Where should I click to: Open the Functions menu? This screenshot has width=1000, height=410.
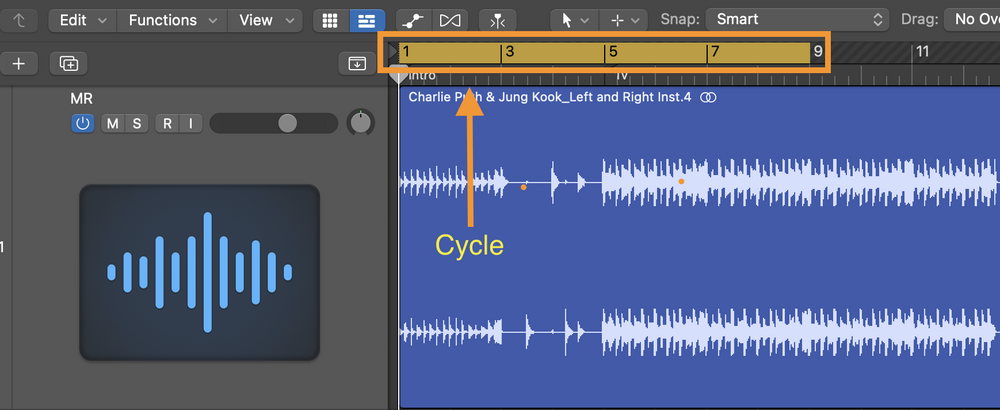point(171,20)
